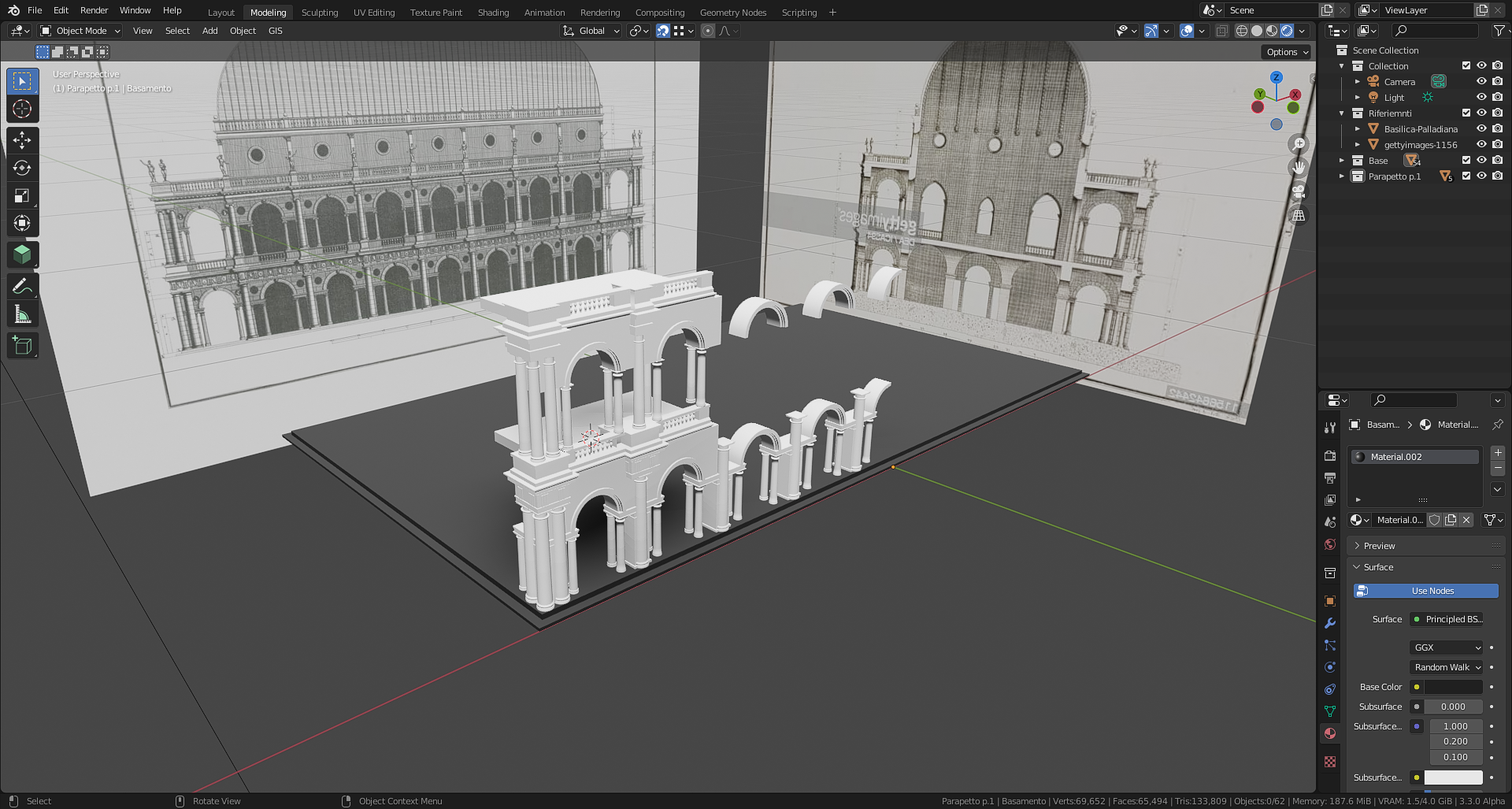Open the Render properties tab

1330,455
